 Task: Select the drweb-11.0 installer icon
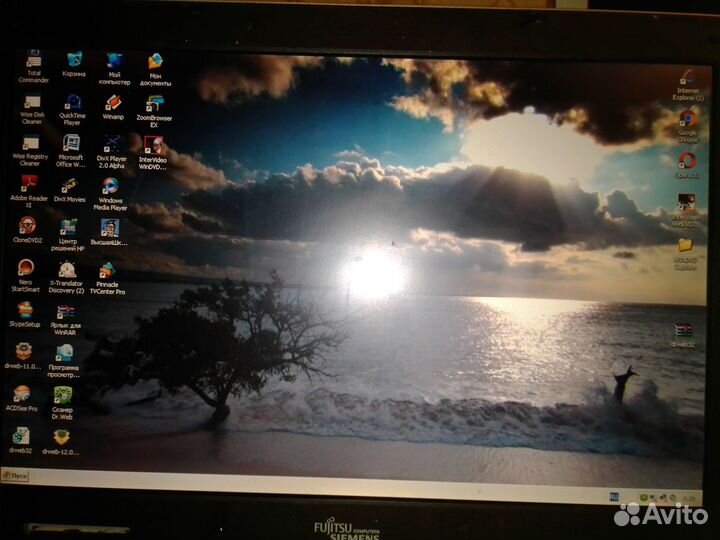[x=23, y=356]
